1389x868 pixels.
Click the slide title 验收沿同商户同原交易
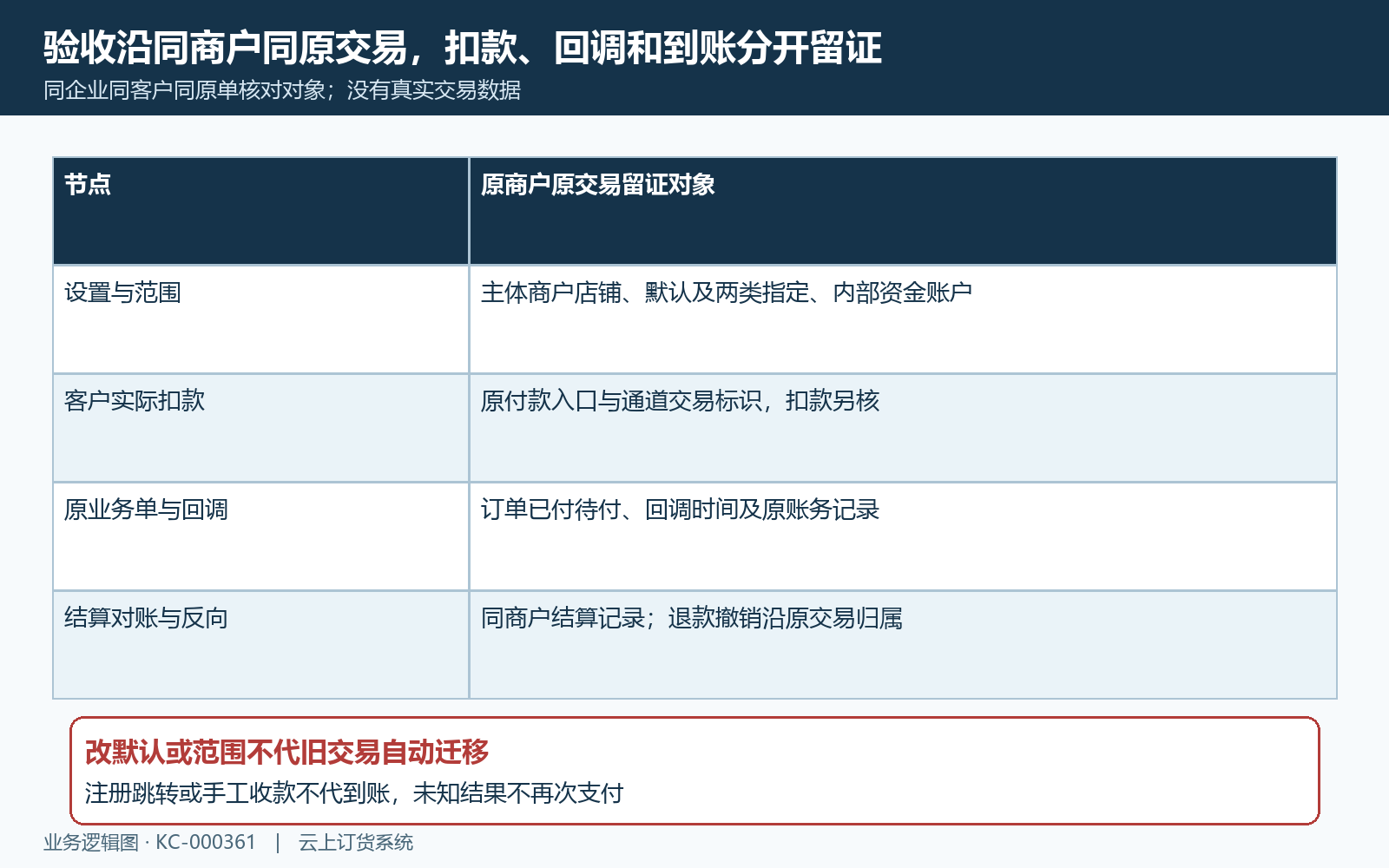[x=226, y=48]
